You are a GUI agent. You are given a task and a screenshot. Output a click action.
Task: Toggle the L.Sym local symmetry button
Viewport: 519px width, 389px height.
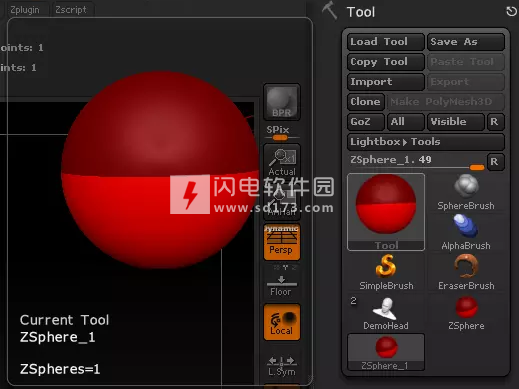[282, 366]
